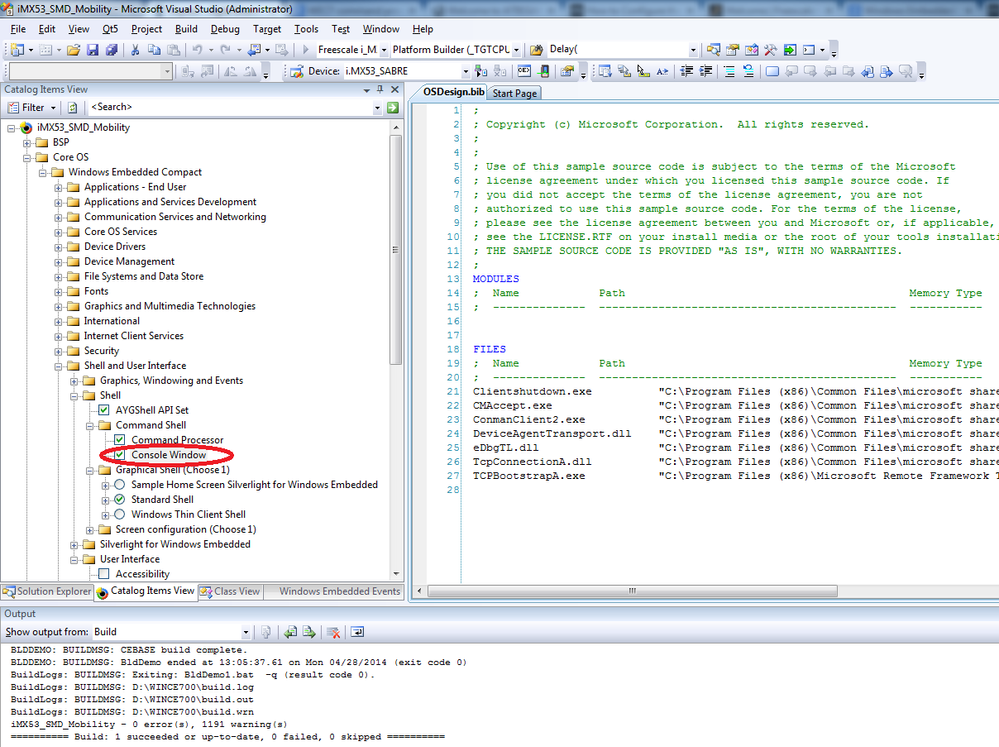Switch to the Start Page tab
This screenshot has width=999, height=747.
point(514,93)
